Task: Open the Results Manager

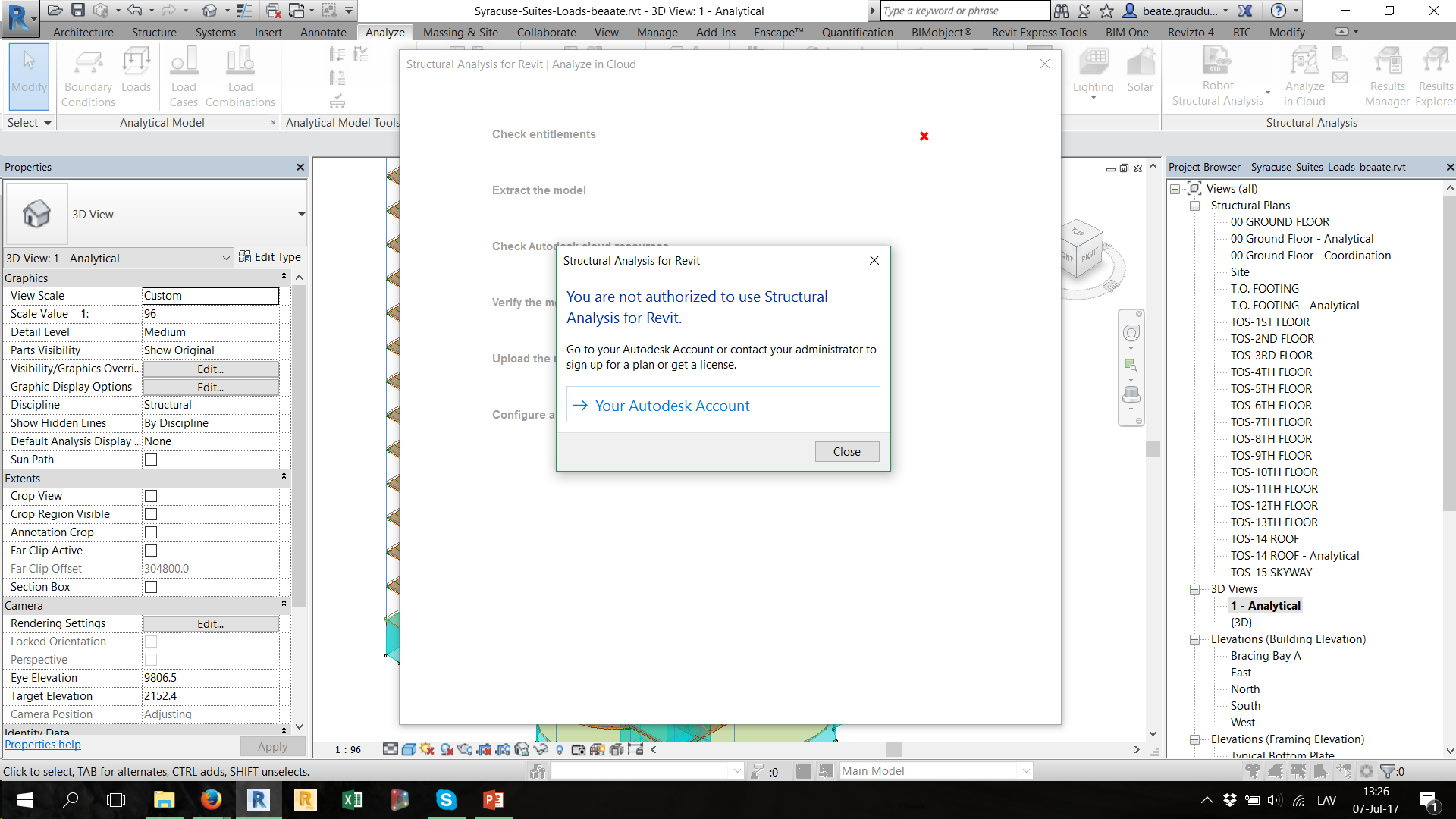Action: click(1387, 74)
